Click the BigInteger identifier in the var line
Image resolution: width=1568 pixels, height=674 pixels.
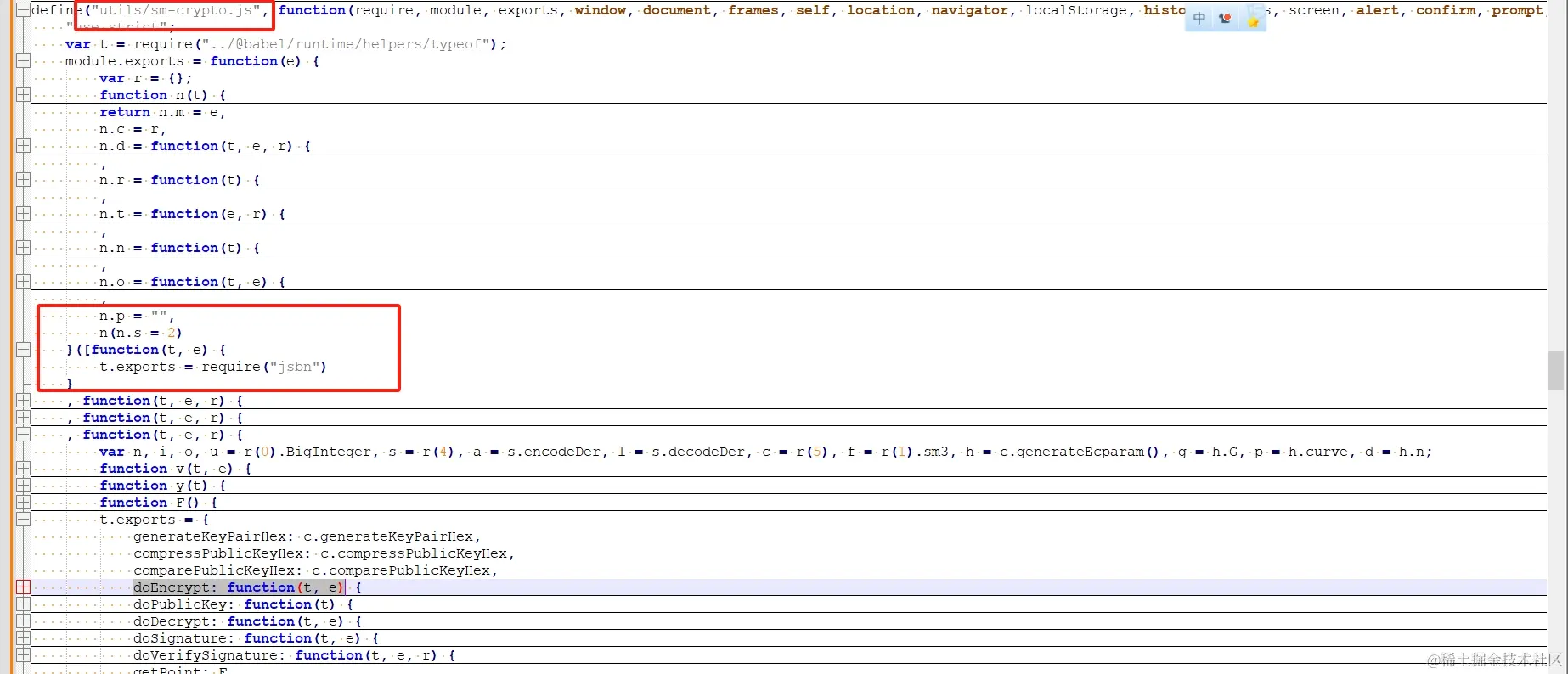point(328,452)
